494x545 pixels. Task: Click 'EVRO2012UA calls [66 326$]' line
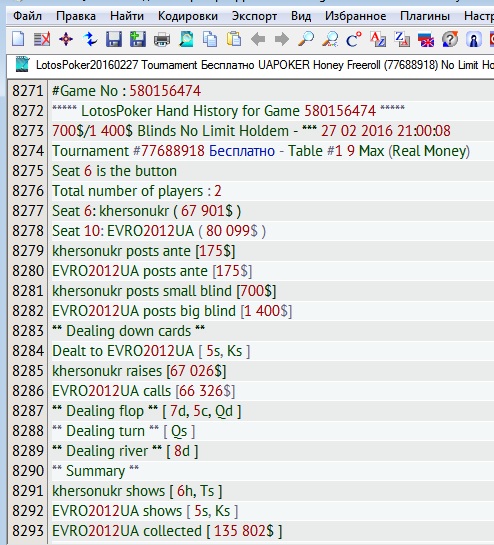(144, 391)
